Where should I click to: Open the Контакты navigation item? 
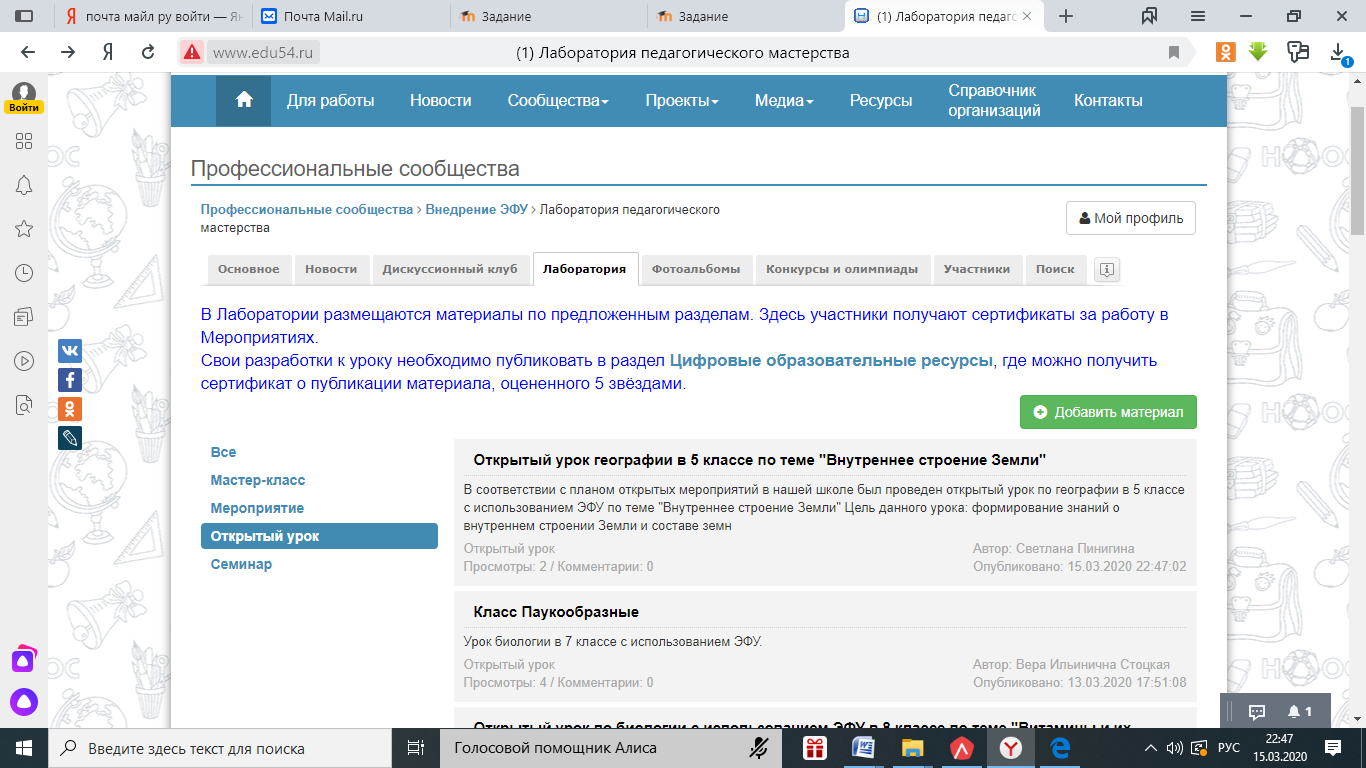tap(1108, 100)
